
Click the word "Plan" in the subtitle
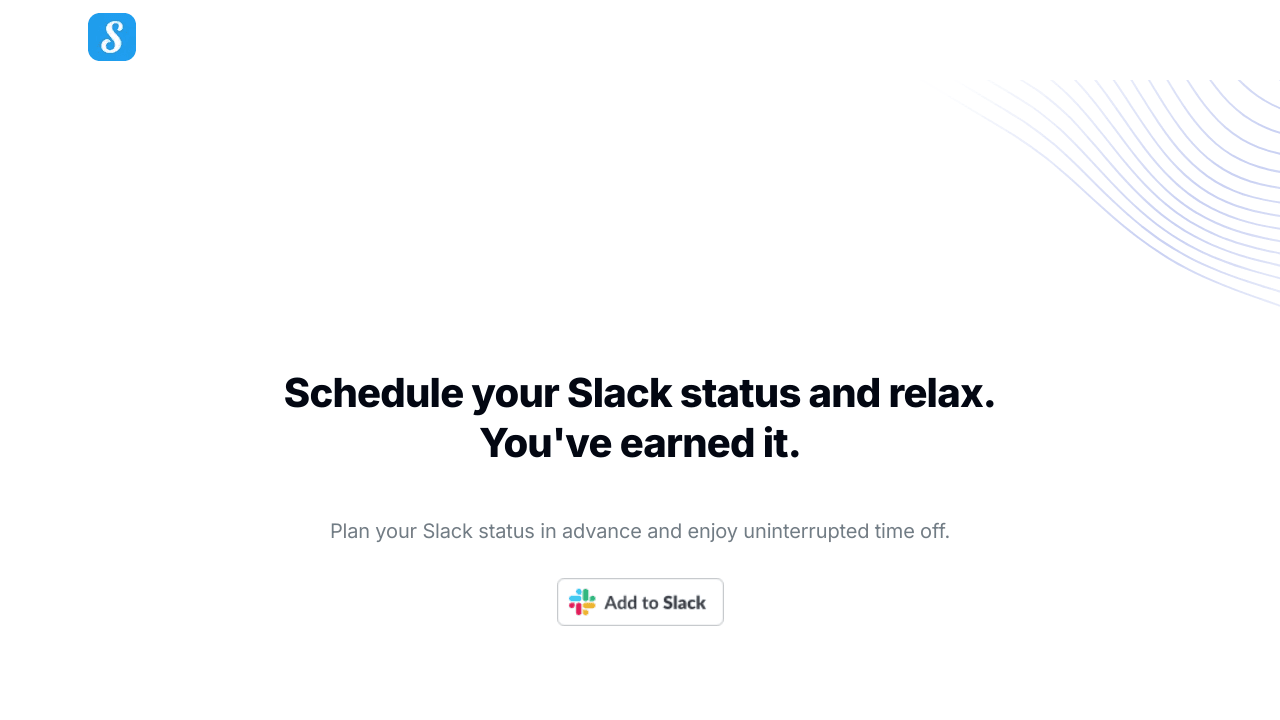[350, 531]
